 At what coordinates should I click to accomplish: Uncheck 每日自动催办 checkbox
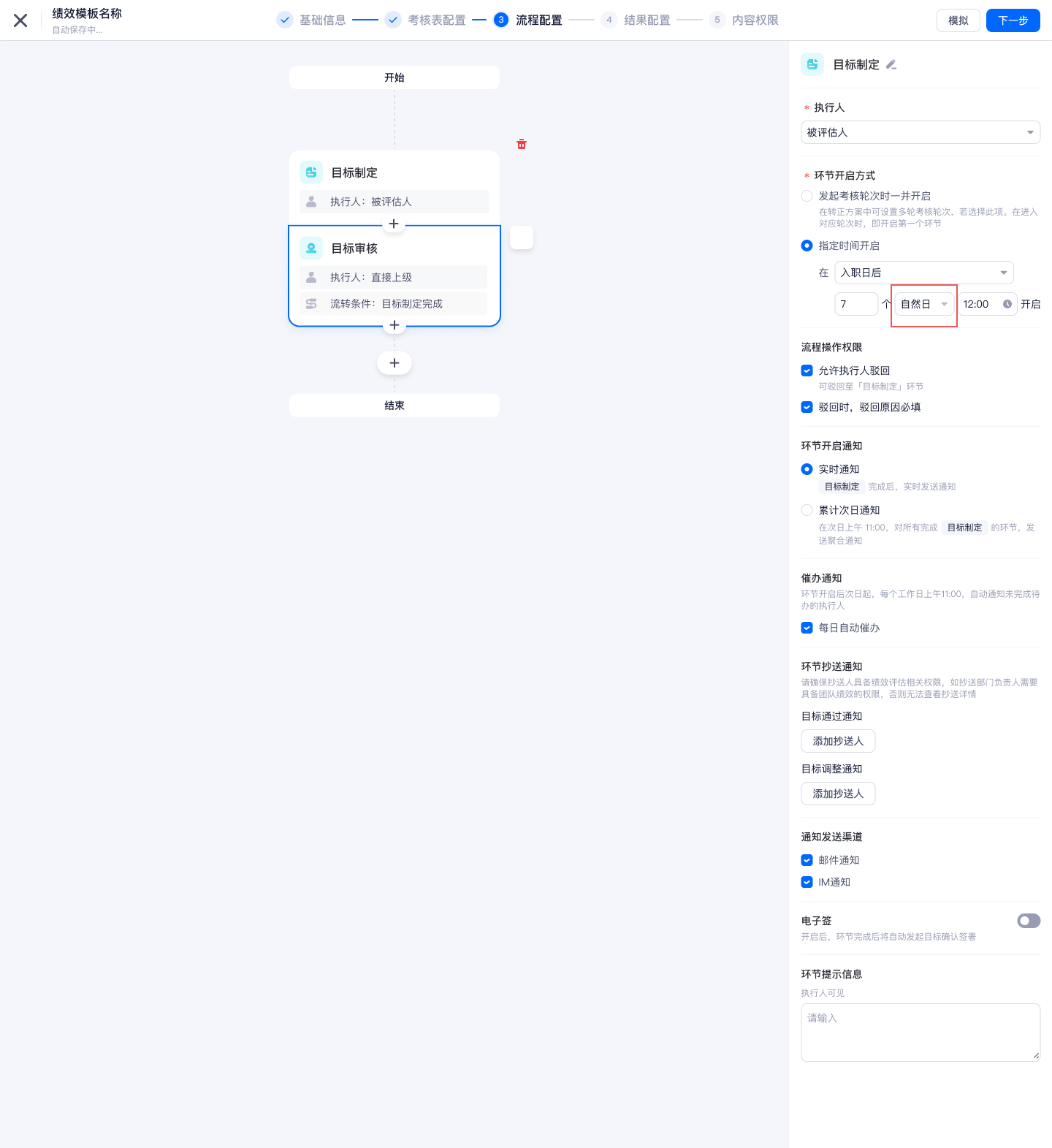[x=807, y=628]
